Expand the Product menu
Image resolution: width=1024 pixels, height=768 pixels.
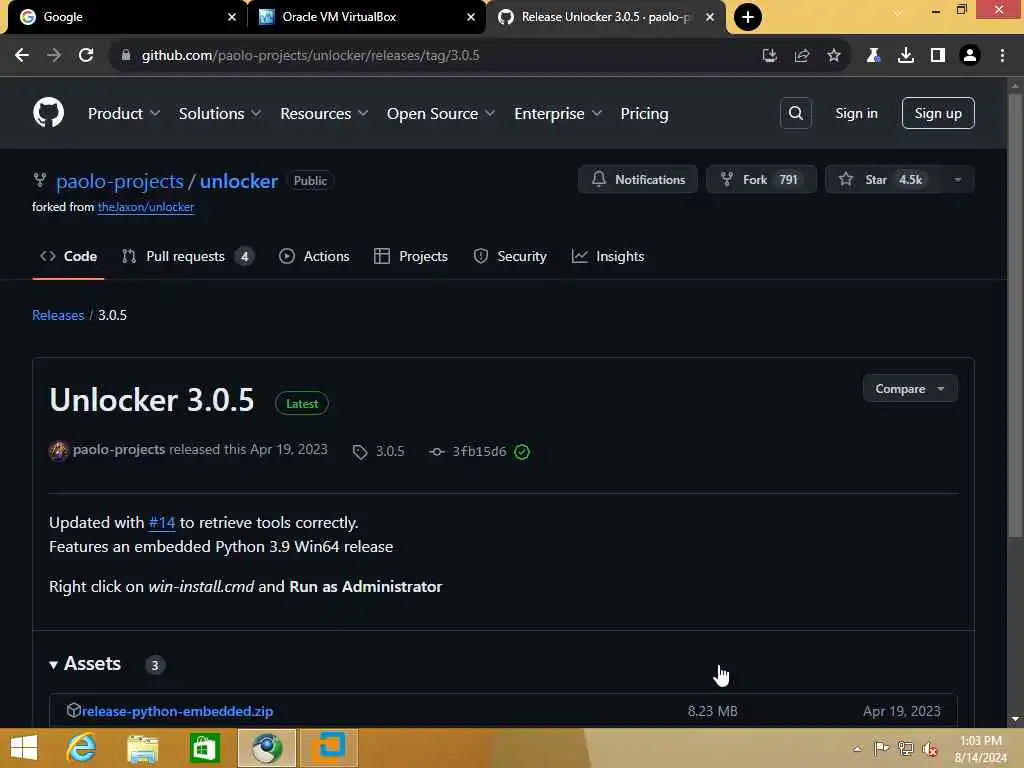click(124, 114)
